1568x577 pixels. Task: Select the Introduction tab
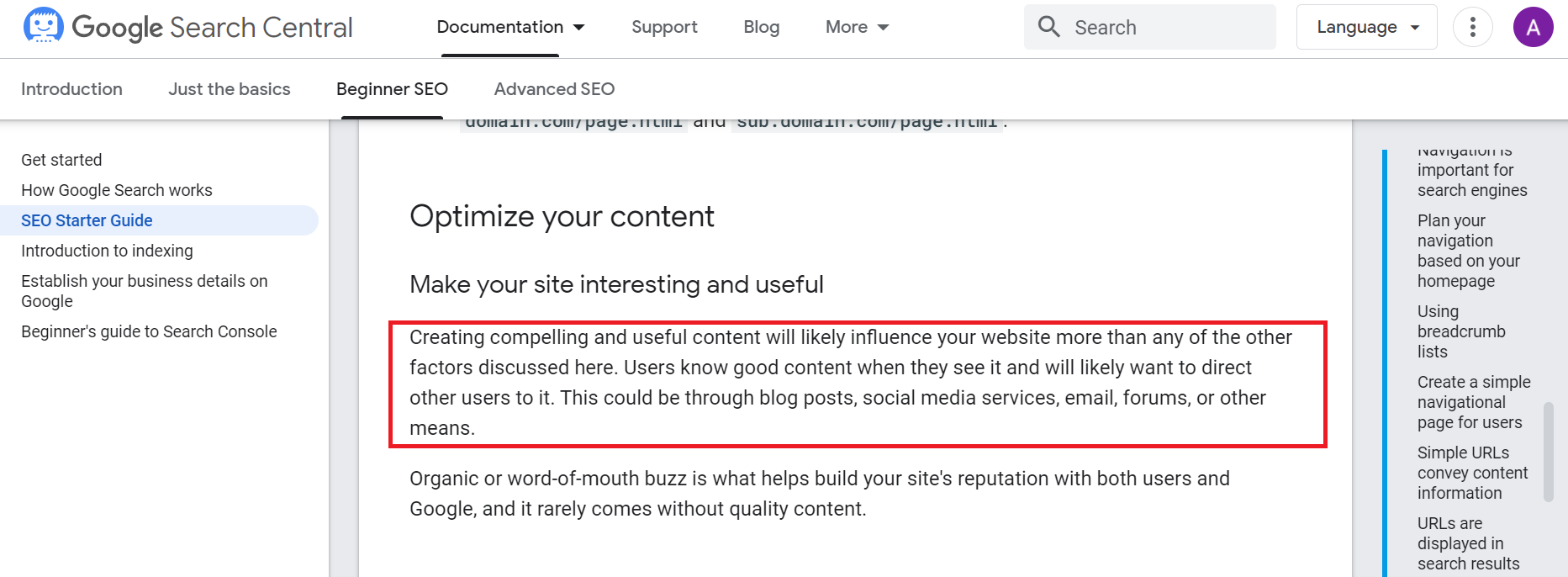click(x=71, y=89)
